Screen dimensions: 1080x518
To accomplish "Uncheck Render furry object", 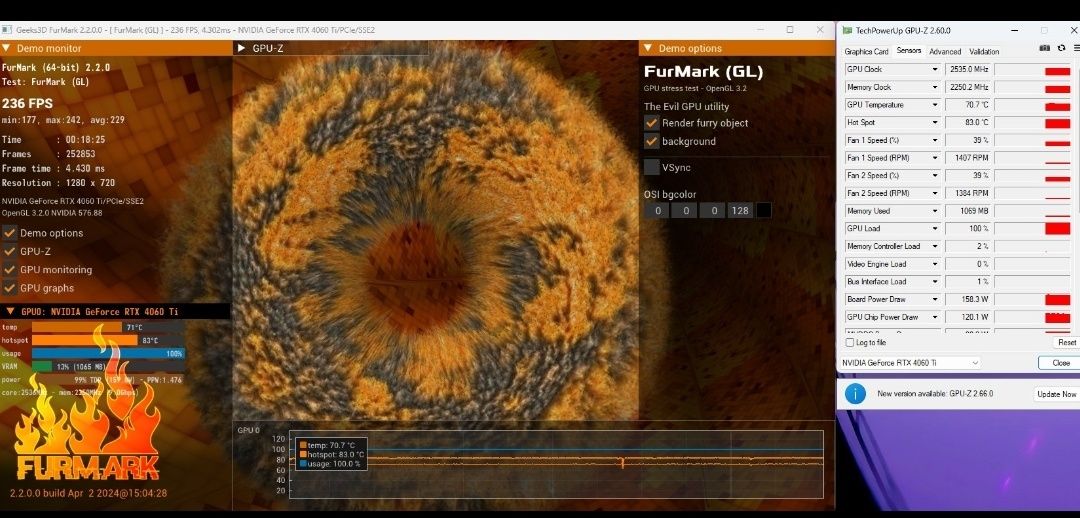I will (651, 123).
